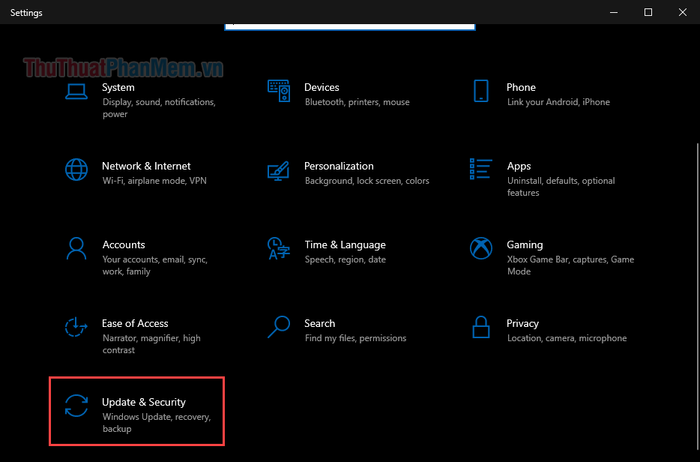Viewport: 700px width, 462px height.
Task: Click "Uninstall, defaults, optional features" text
Action: (x=561, y=187)
